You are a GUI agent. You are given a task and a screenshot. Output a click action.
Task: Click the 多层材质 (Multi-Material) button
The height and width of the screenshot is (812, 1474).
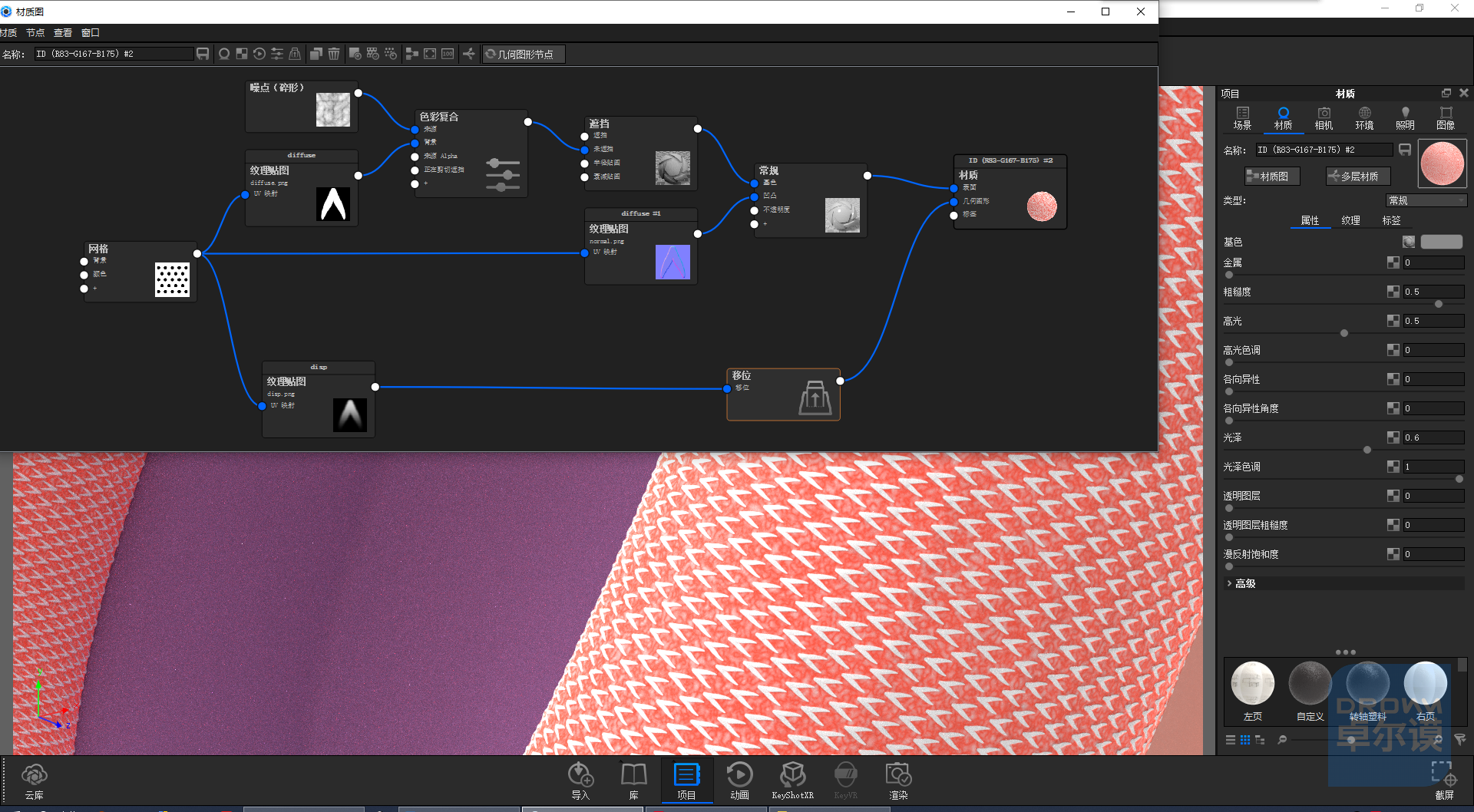1358,177
